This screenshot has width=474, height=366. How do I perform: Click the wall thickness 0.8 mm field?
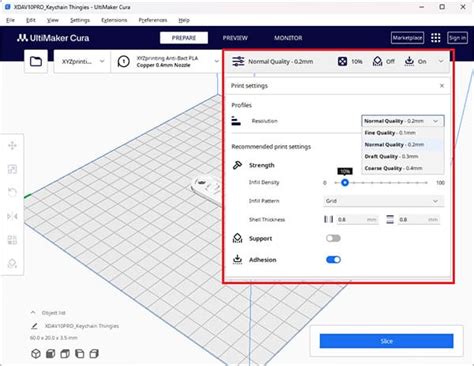[357, 219]
